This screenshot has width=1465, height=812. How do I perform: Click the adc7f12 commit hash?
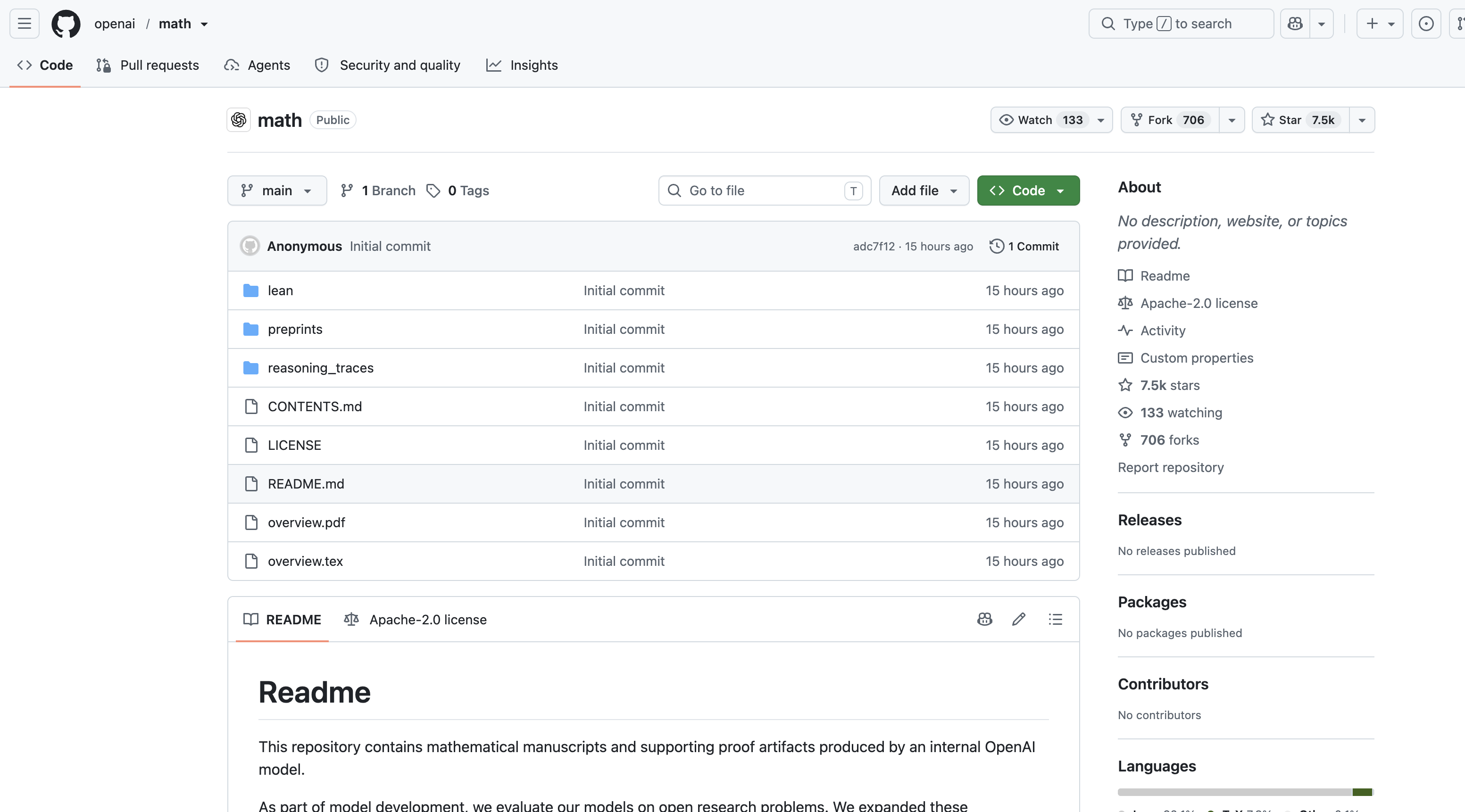[874, 246]
